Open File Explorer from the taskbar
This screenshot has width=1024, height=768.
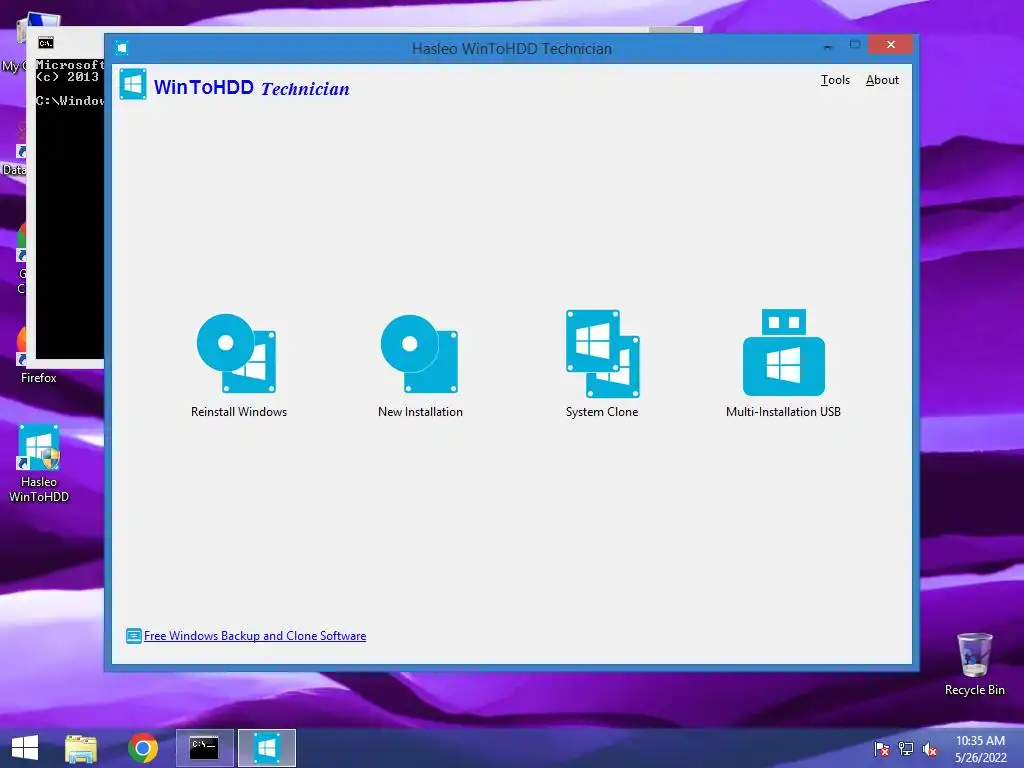click(81, 748)
